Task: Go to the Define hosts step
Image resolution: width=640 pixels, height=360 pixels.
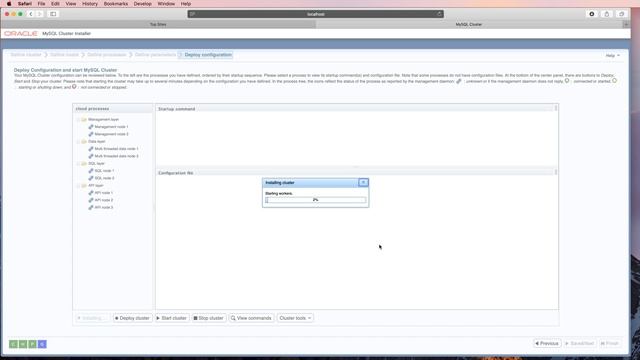Action: pos(64,55)
